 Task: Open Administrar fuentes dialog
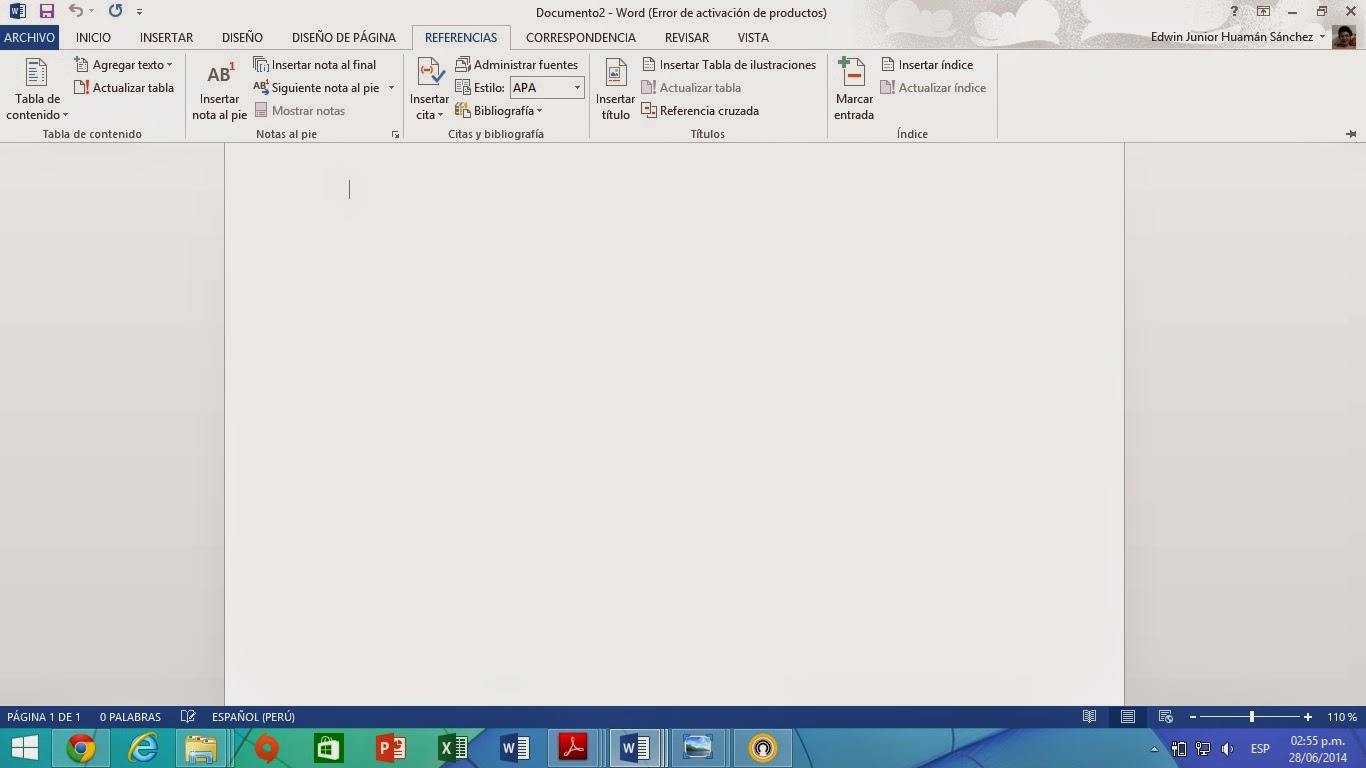click(x=518, y=64)
